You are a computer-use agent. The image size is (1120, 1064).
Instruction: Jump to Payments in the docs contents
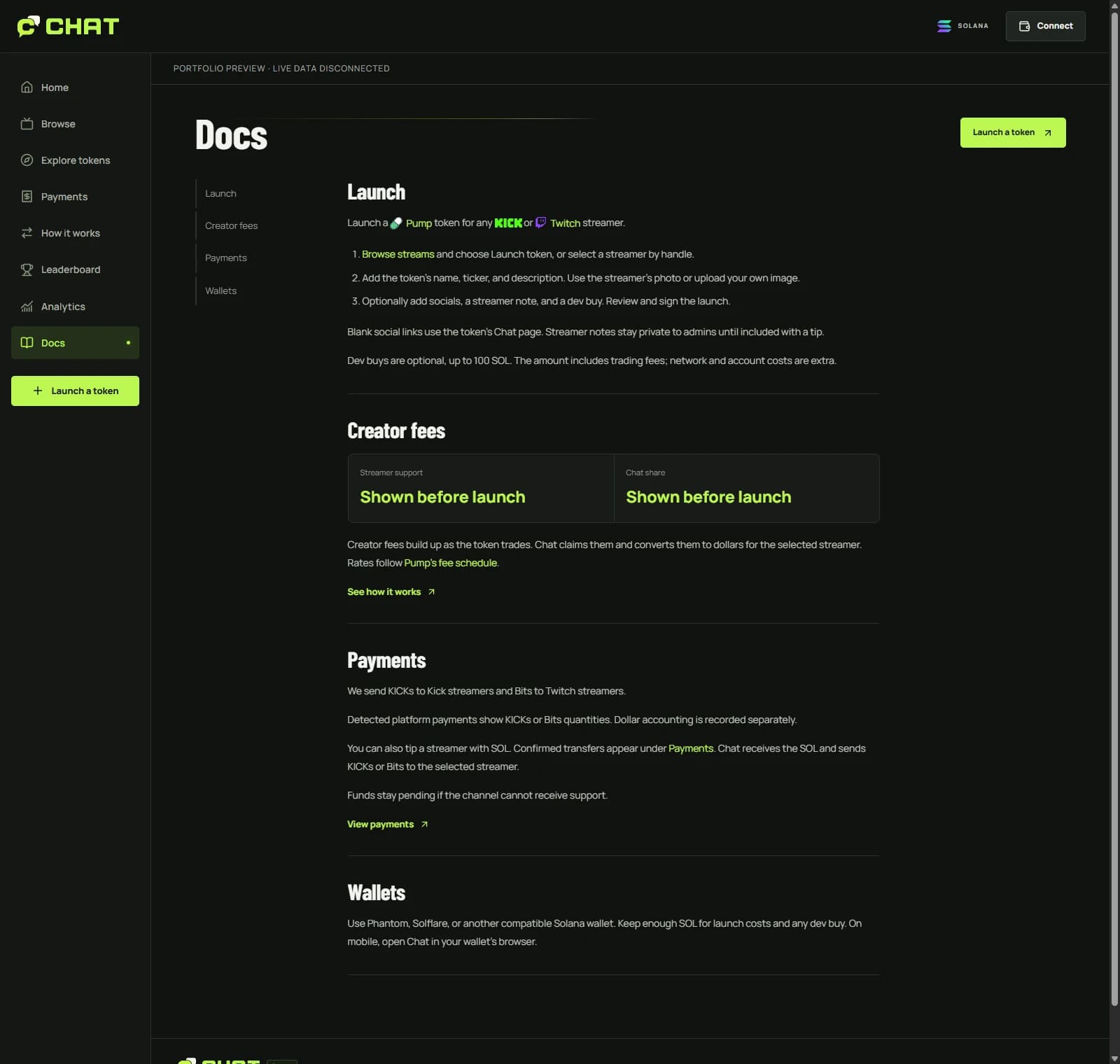click(226, 258)
